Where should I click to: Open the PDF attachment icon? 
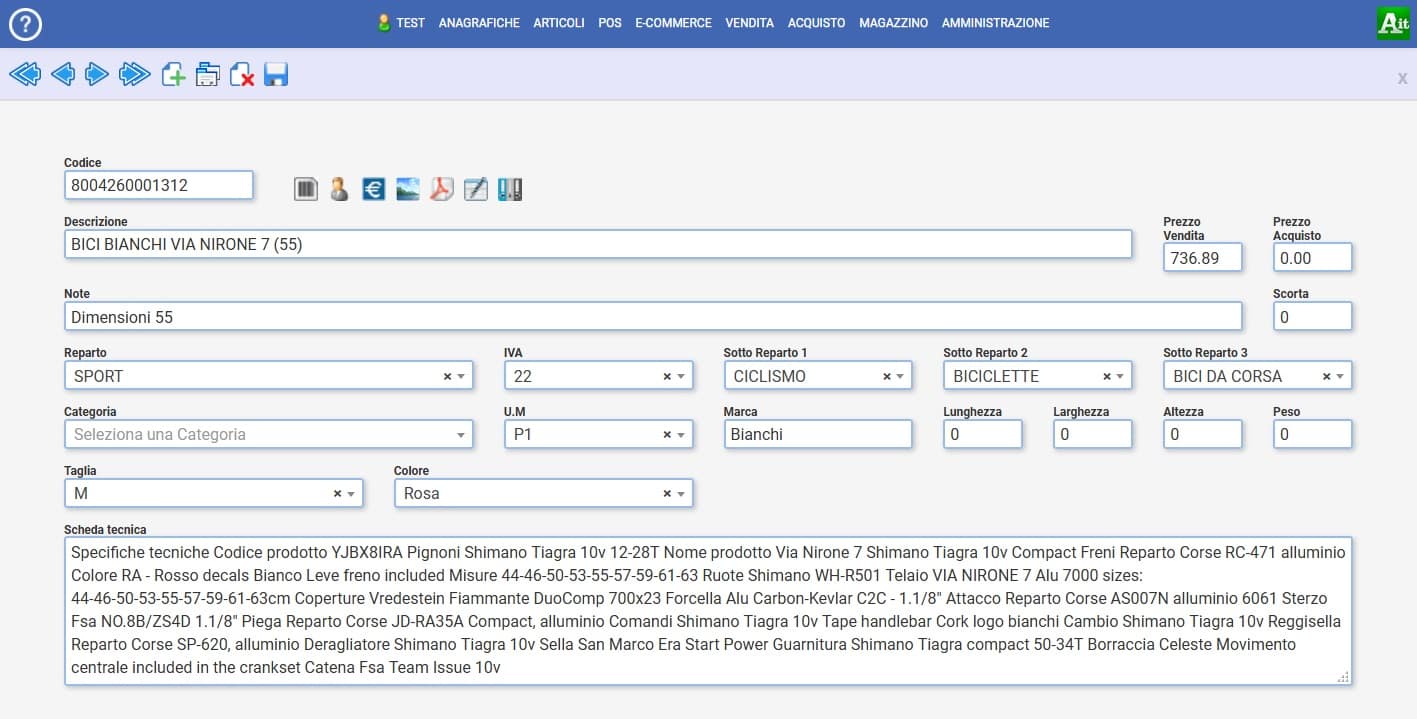tap(442, 188)
